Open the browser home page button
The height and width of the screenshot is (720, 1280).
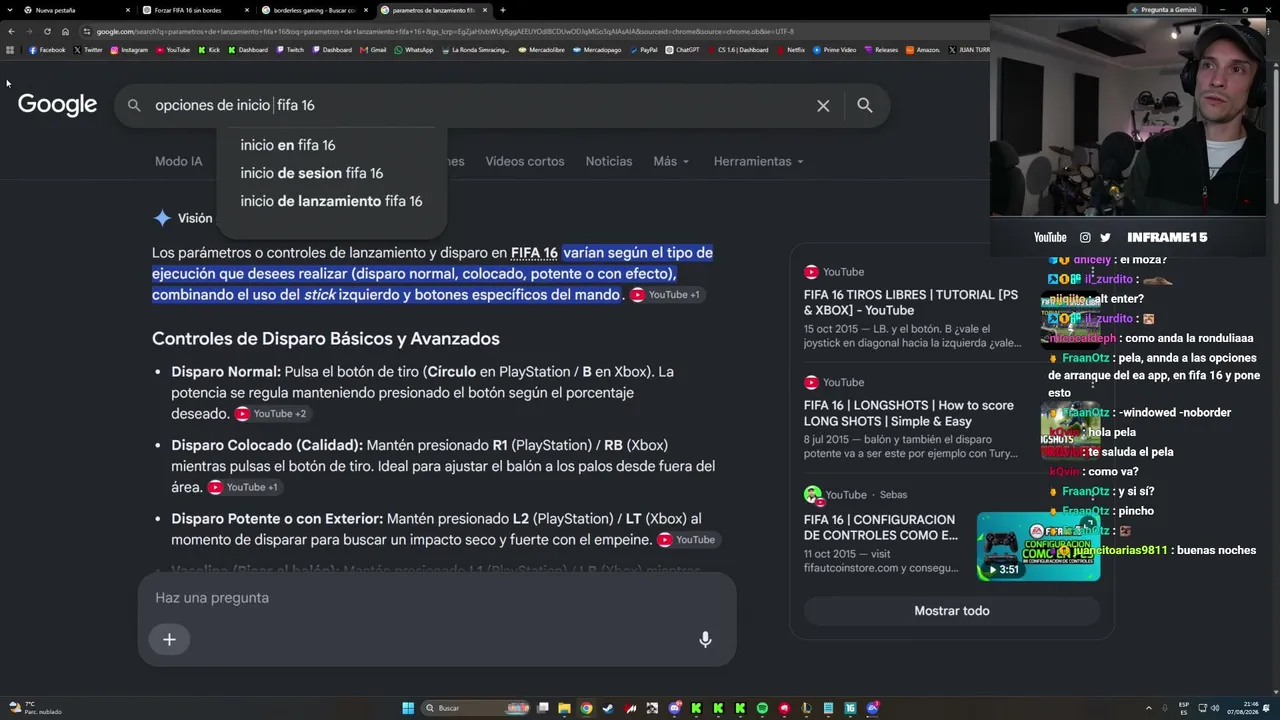(x=65, y=31)
